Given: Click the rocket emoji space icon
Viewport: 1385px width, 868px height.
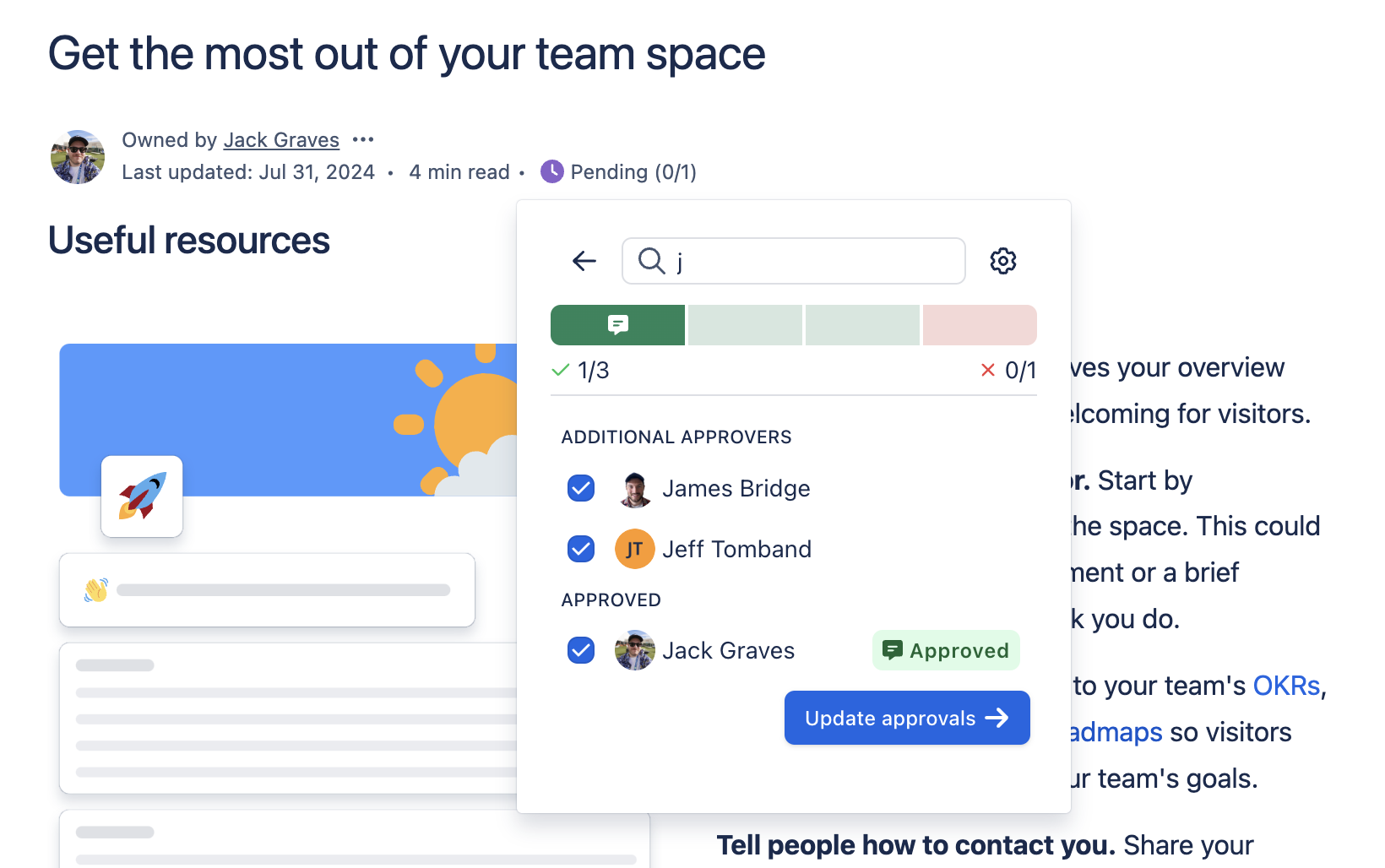Looking at the screenshot, I should (141, 496).
